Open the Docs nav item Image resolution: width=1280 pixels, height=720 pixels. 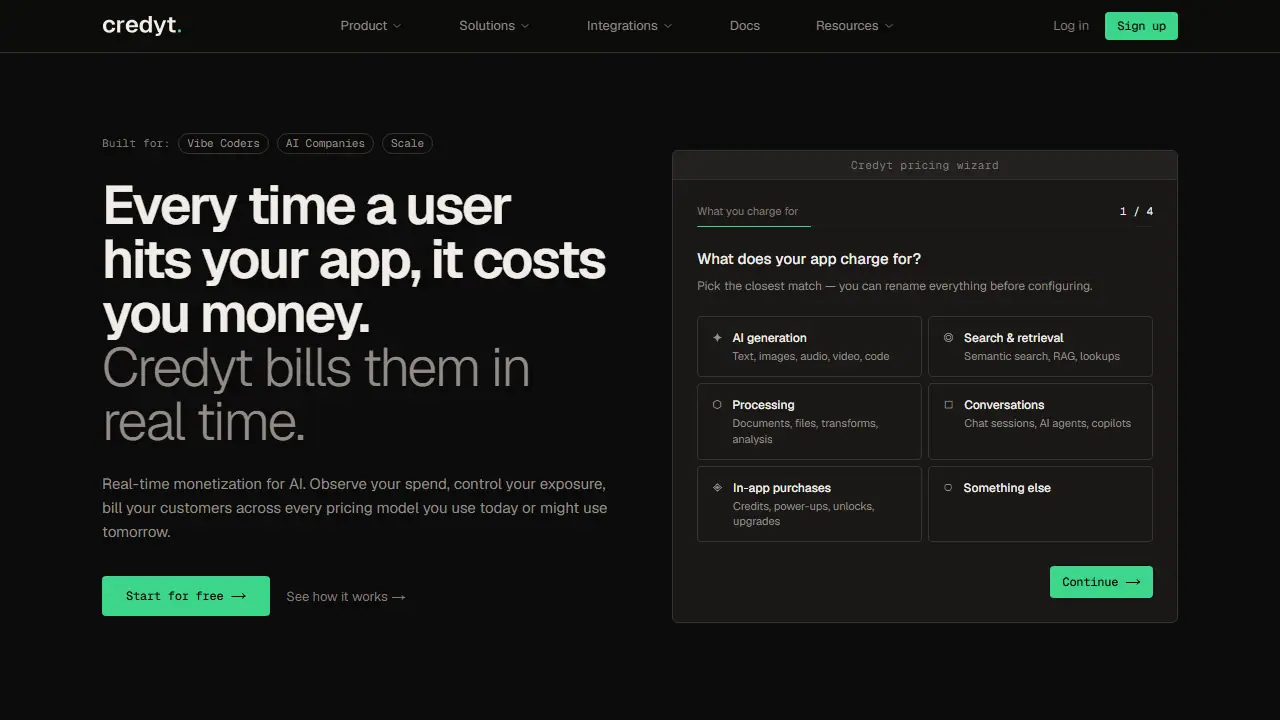pyautogui.click(x=745, y=26)
